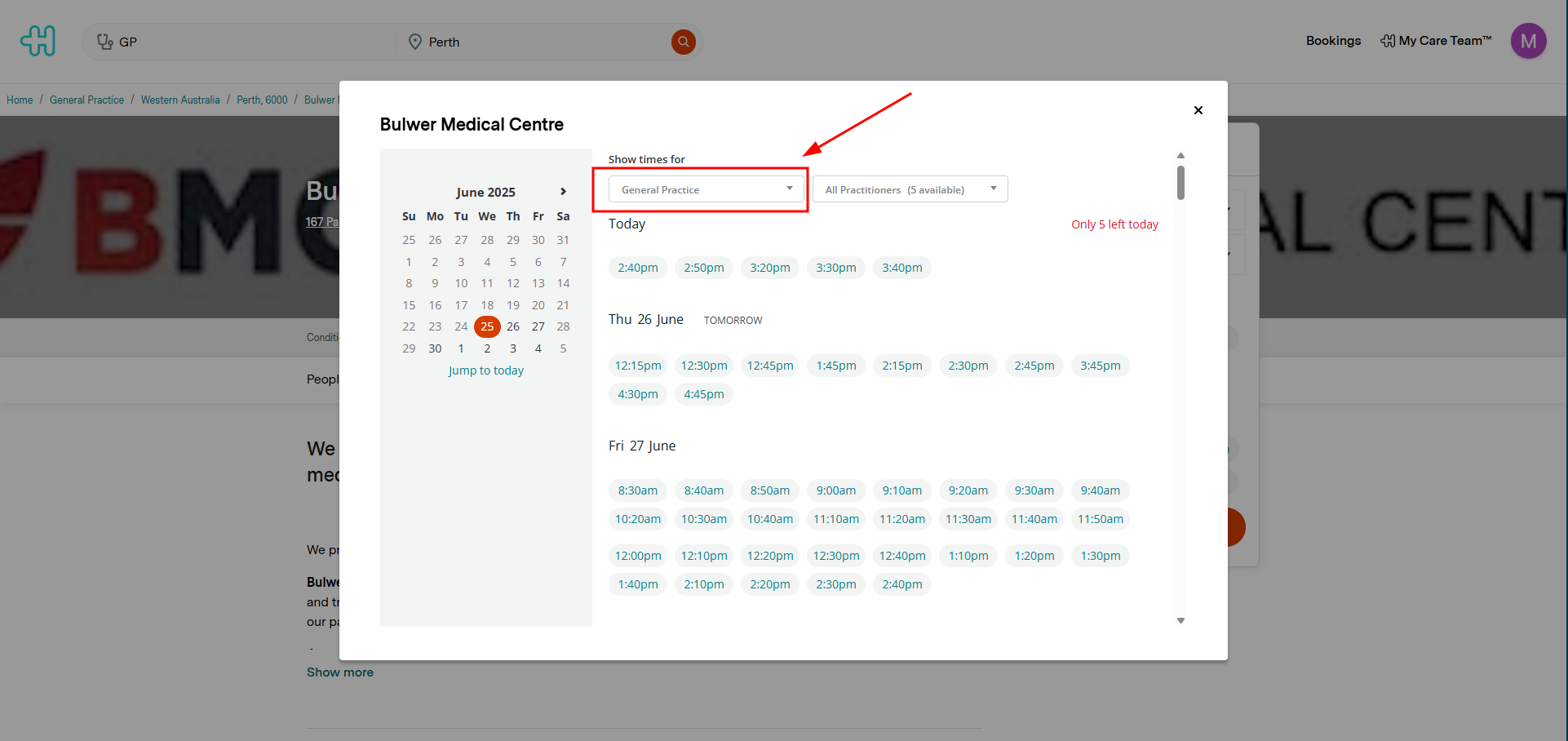Click the Western Australia breadcrumb link

click(180, 100)
